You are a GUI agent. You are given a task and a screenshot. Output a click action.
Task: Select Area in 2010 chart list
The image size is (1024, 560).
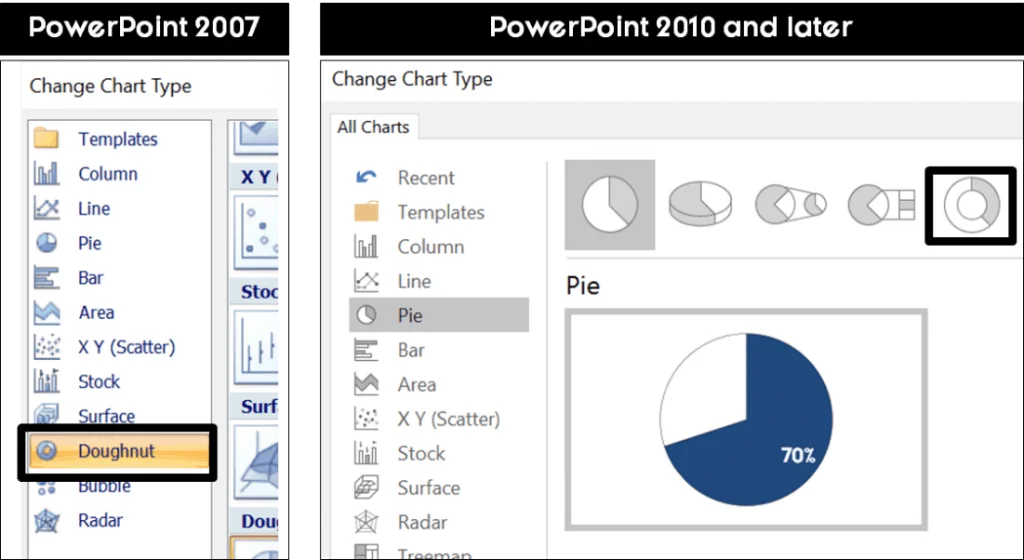417,384
